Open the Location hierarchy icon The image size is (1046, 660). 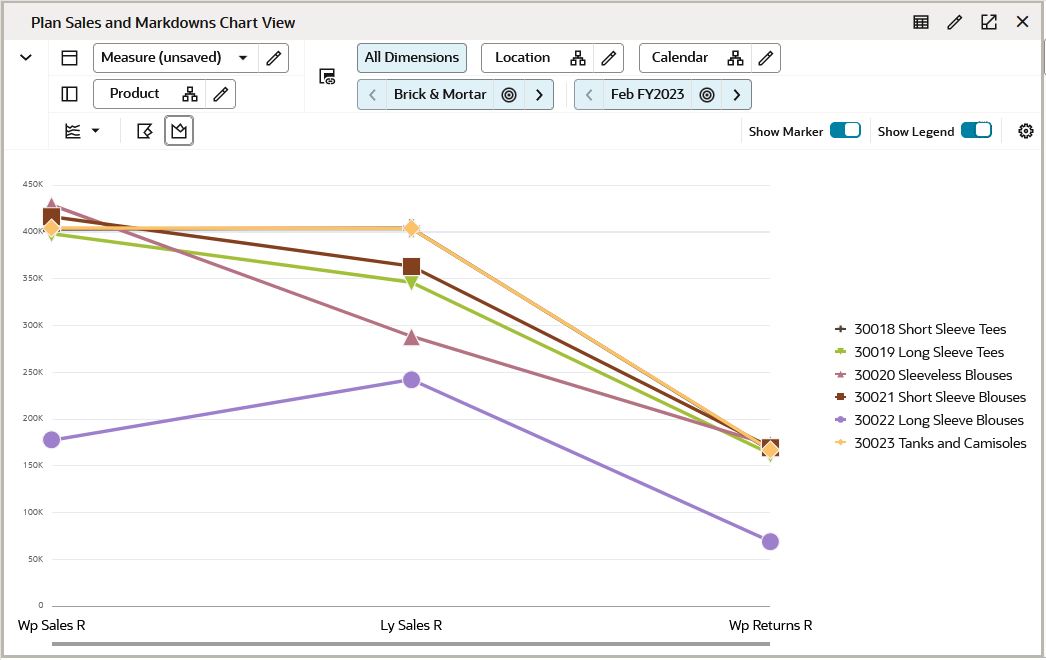point(578,58)
